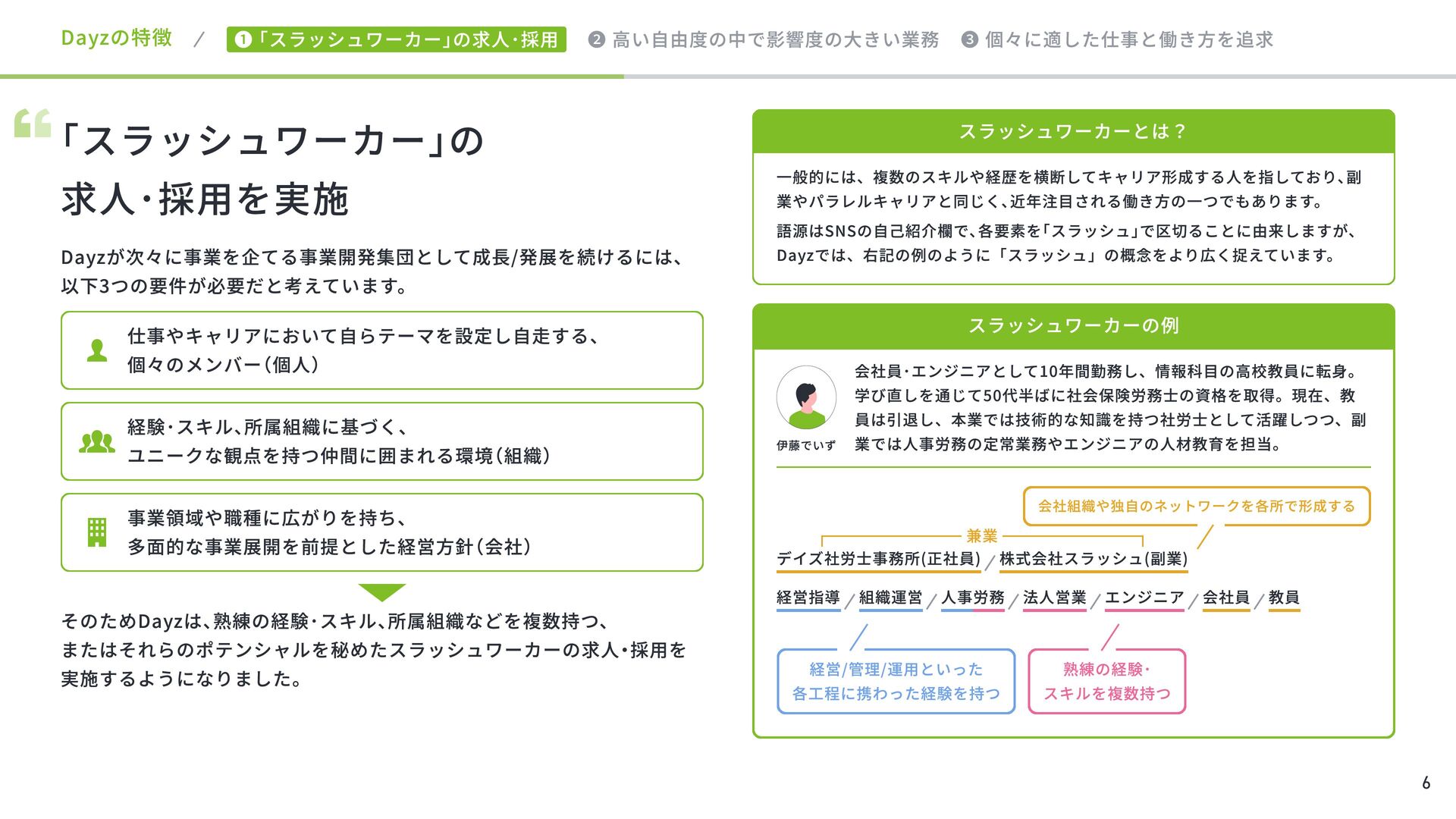Select the 高い自由度の中で影響度の大きい業務 tab
The image size is (1456, 819).
(764, 39)
